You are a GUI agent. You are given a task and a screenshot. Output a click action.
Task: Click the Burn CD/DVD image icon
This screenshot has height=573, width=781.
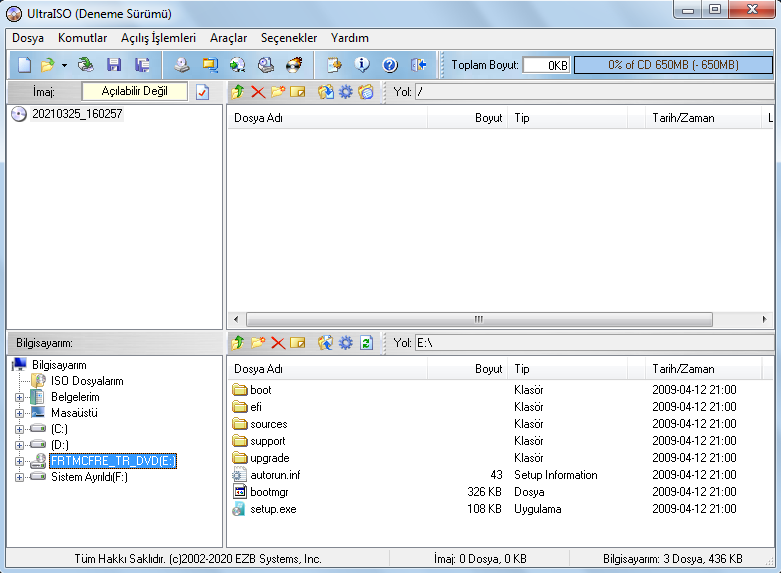[294, 65]
